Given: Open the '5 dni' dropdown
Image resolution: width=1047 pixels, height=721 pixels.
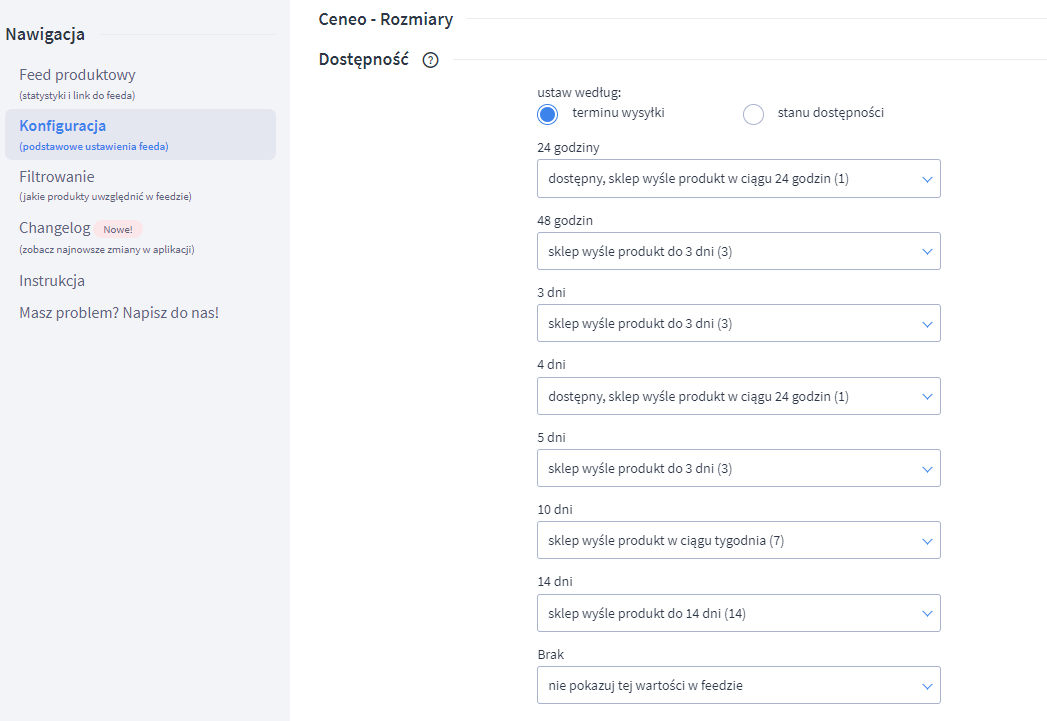Looking at the screenshot, I should pyautogui.click(x=738, y=468).
